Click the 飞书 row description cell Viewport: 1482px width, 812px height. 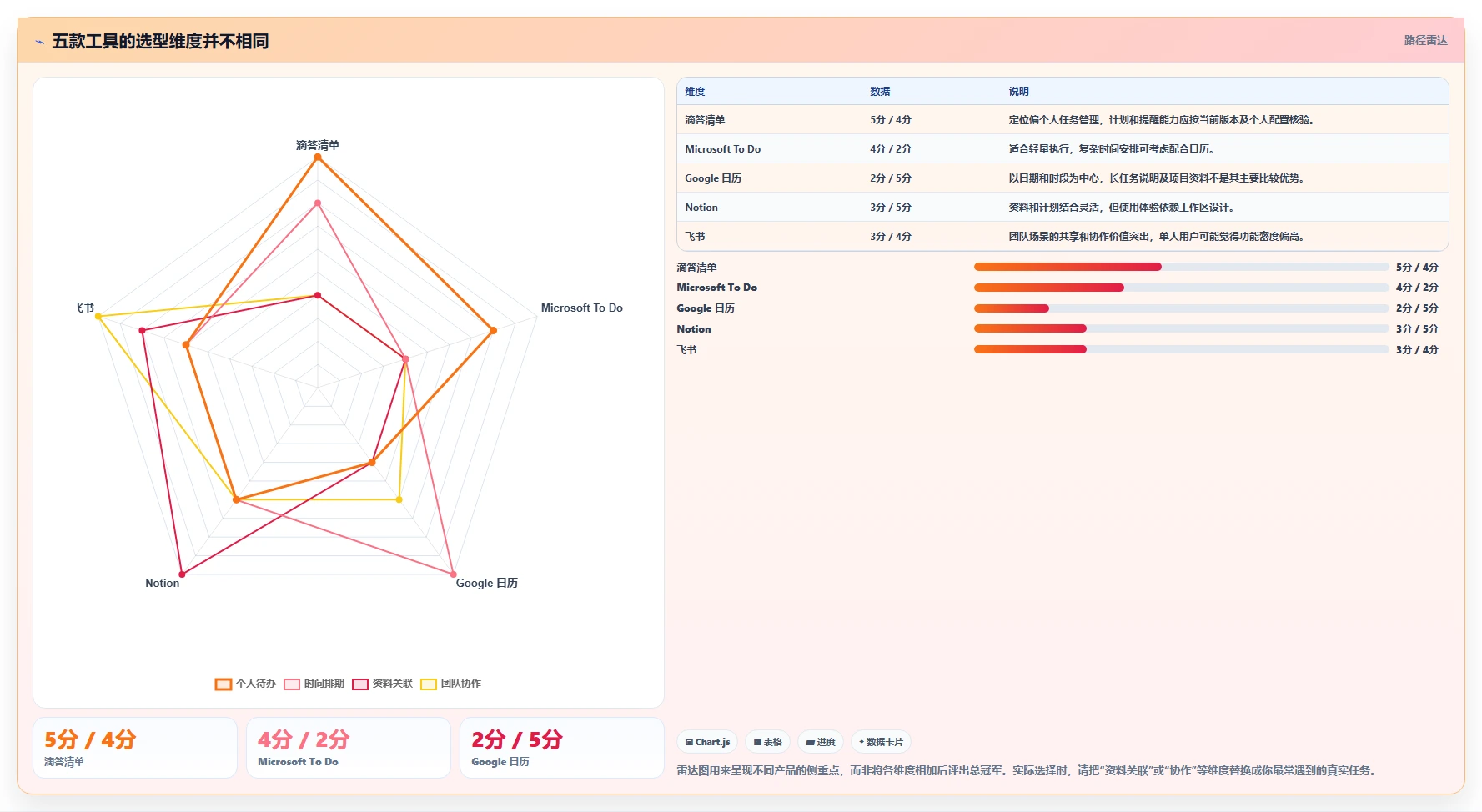click(x=1157, y=237)
